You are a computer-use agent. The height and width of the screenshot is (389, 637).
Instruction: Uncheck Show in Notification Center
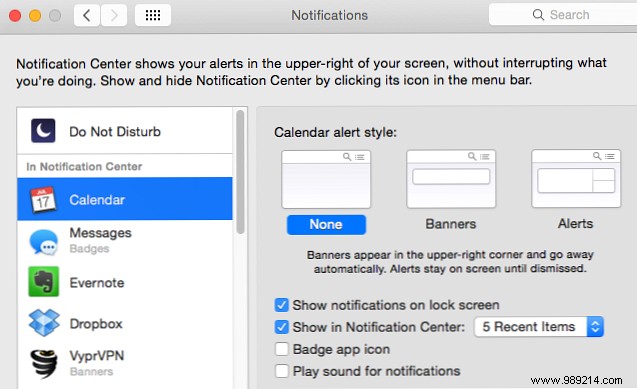(x=282, y=327)
